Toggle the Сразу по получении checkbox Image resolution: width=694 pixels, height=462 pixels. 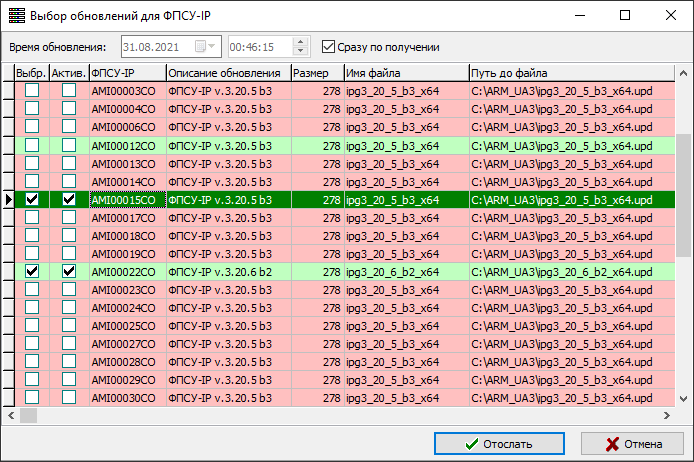(329, 47)
